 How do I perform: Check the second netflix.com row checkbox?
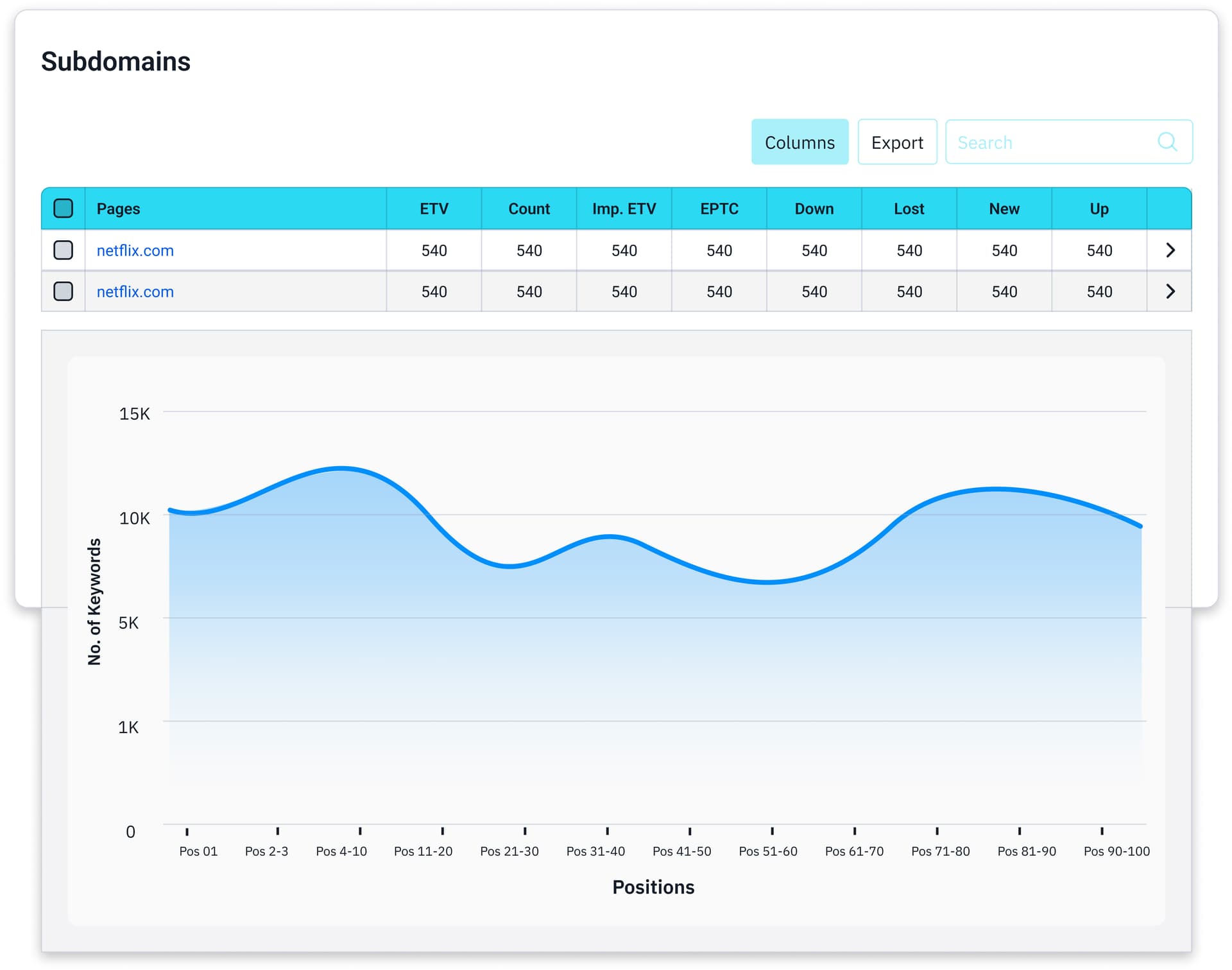[63, 291]
